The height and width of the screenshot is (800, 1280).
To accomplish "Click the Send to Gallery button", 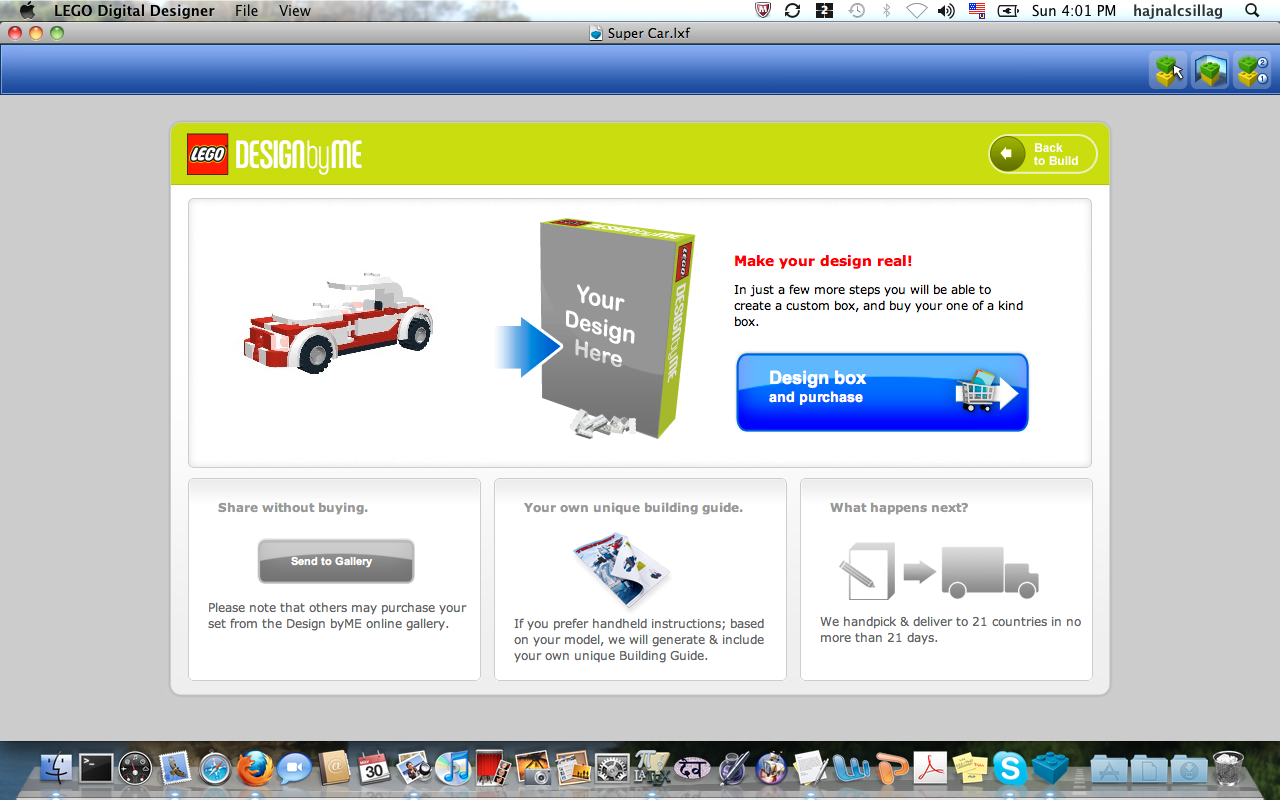I will point(335,561).
